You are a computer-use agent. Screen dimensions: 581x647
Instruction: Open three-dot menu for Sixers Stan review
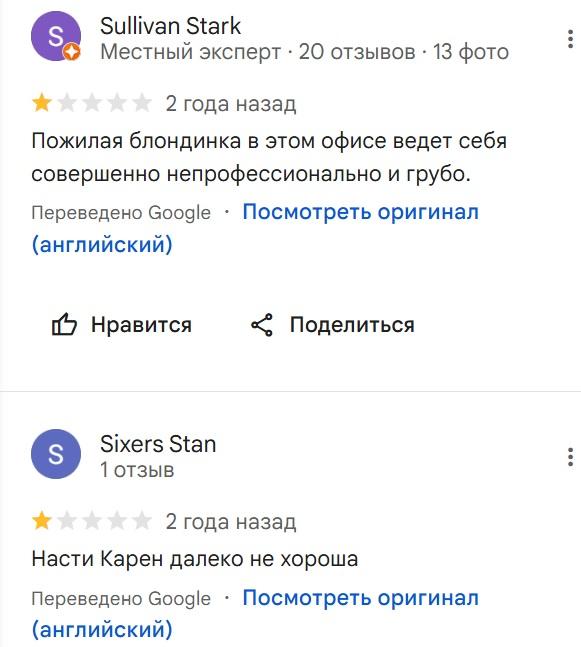[x=570, y=457]
